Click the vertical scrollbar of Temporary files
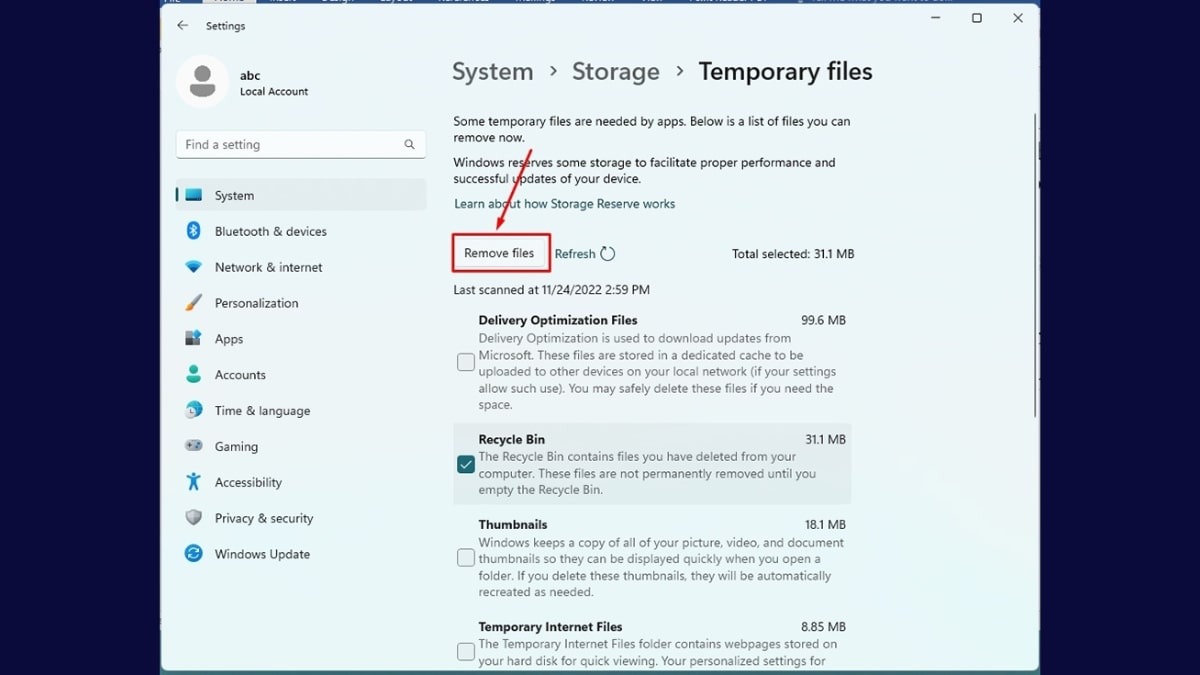1200x675 pixels. pos(1035,265)
